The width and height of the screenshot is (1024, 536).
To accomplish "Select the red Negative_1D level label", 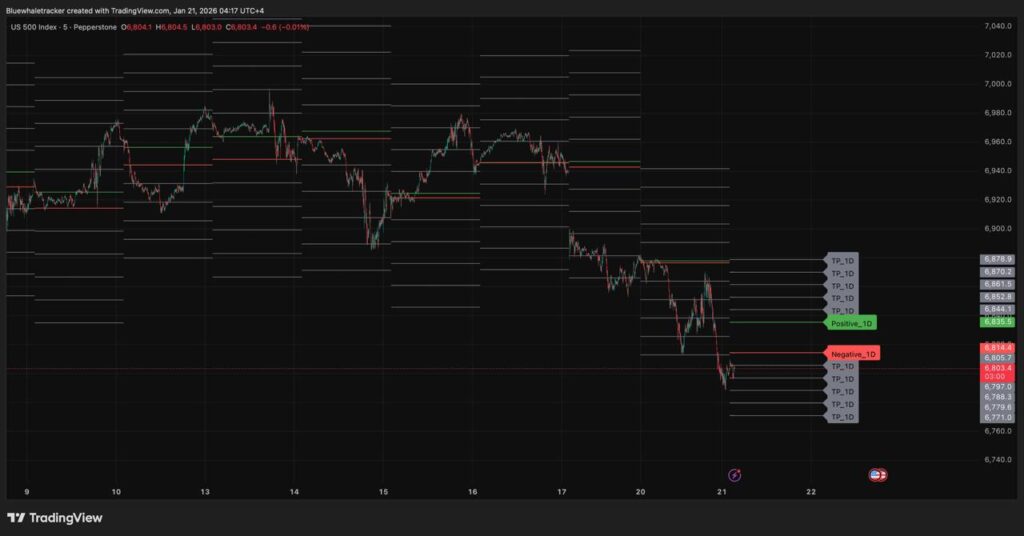I will (854, 354).
